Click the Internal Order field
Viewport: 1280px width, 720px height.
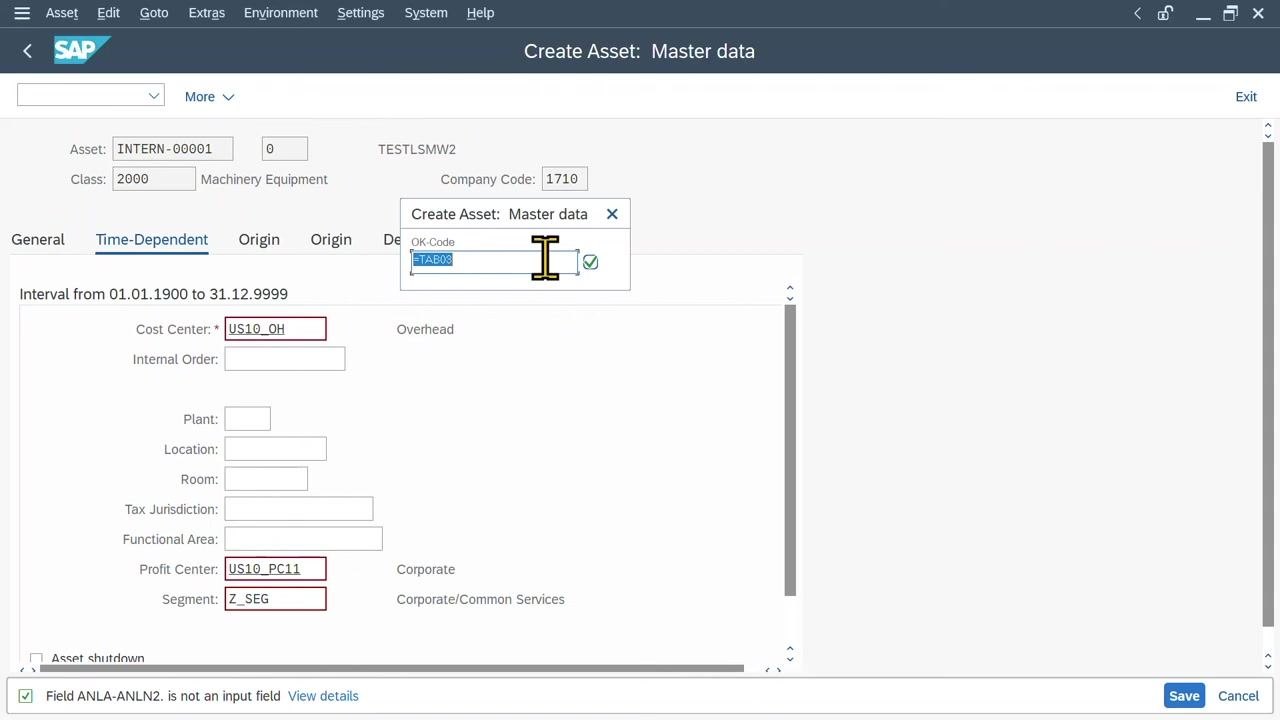[x=285, y=359]
